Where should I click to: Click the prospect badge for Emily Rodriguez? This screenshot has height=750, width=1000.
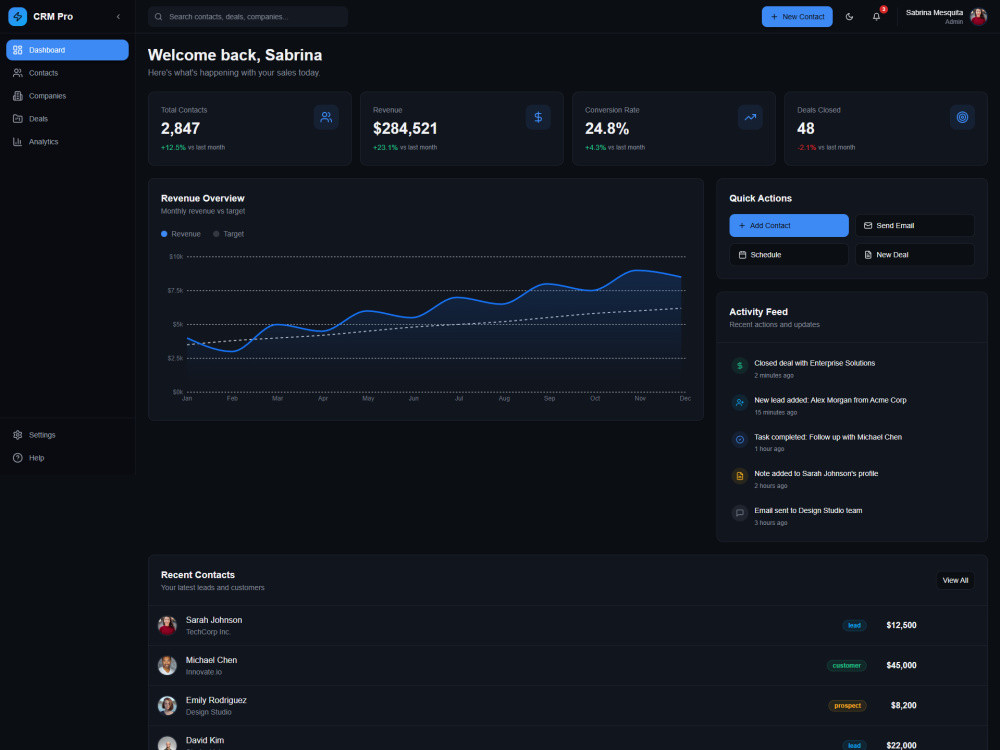pyautogui.click(x=847, y=706)
